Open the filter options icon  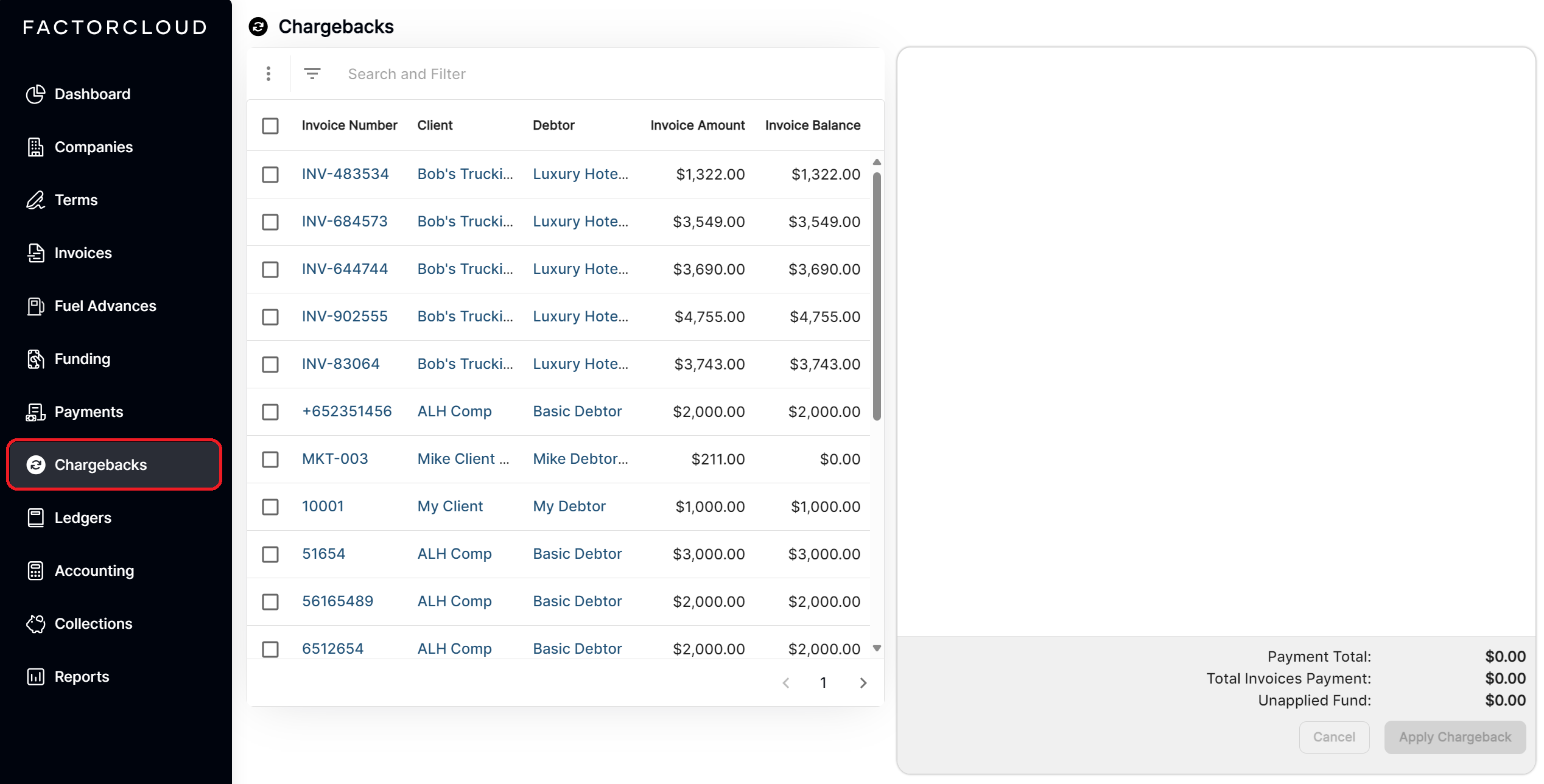pos(312,73)
